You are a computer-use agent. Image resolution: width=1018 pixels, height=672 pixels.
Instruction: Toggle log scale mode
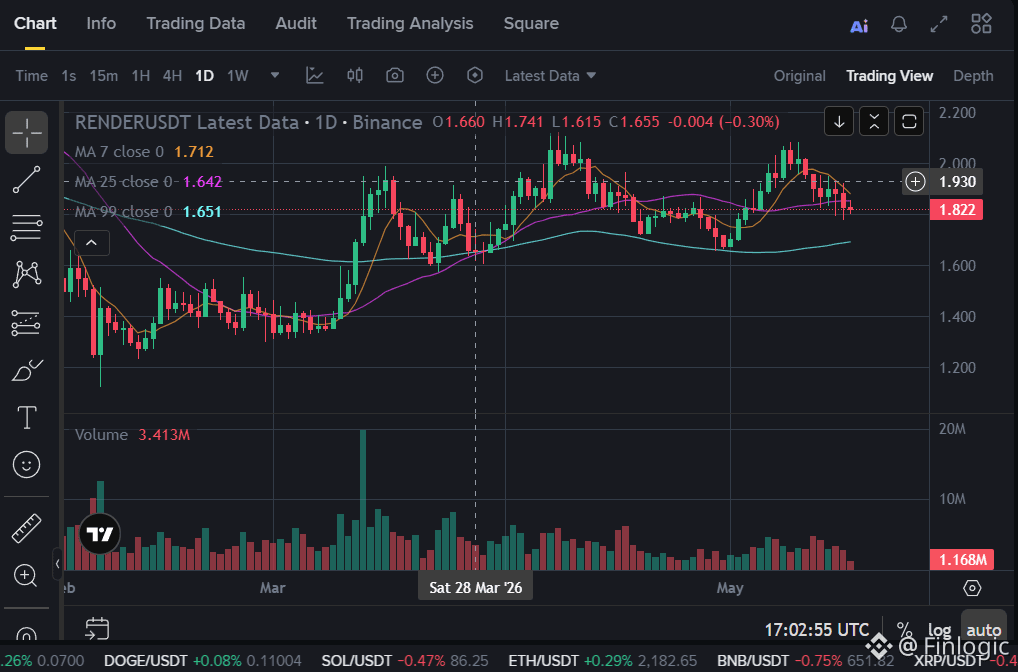[939, 630]
